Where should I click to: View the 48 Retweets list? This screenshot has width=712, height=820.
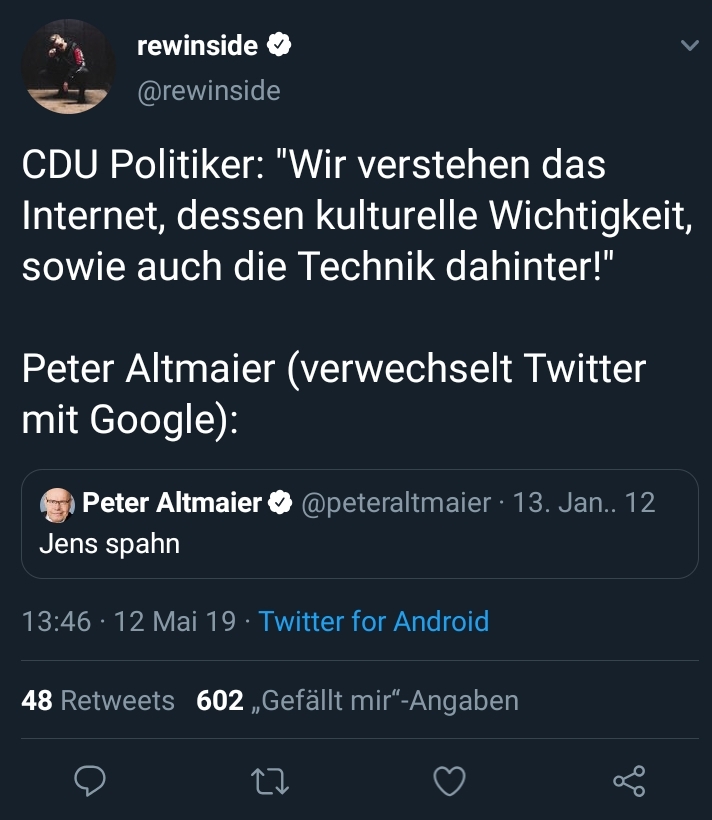98,700
